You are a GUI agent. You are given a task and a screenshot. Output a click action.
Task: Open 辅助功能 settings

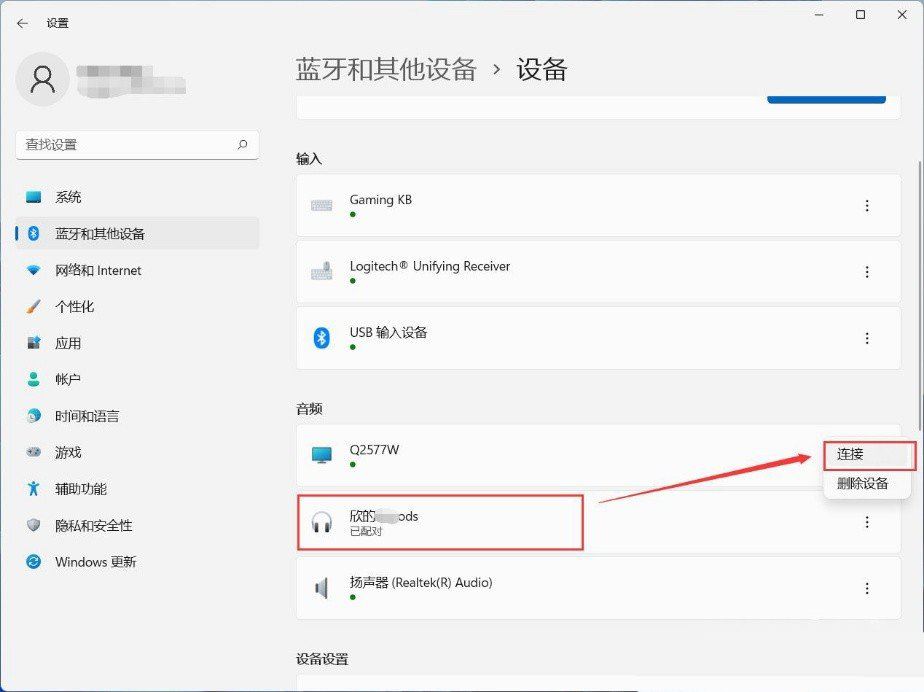(x=137, y=489)
